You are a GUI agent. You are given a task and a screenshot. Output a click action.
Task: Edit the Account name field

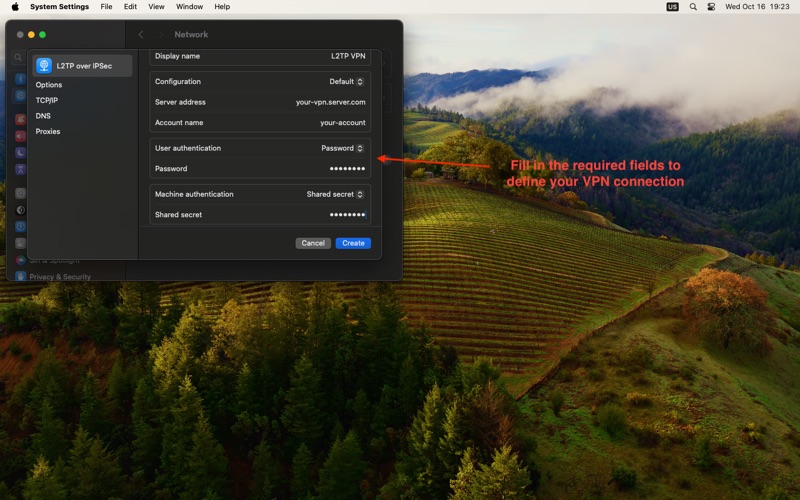pos(260,122)
